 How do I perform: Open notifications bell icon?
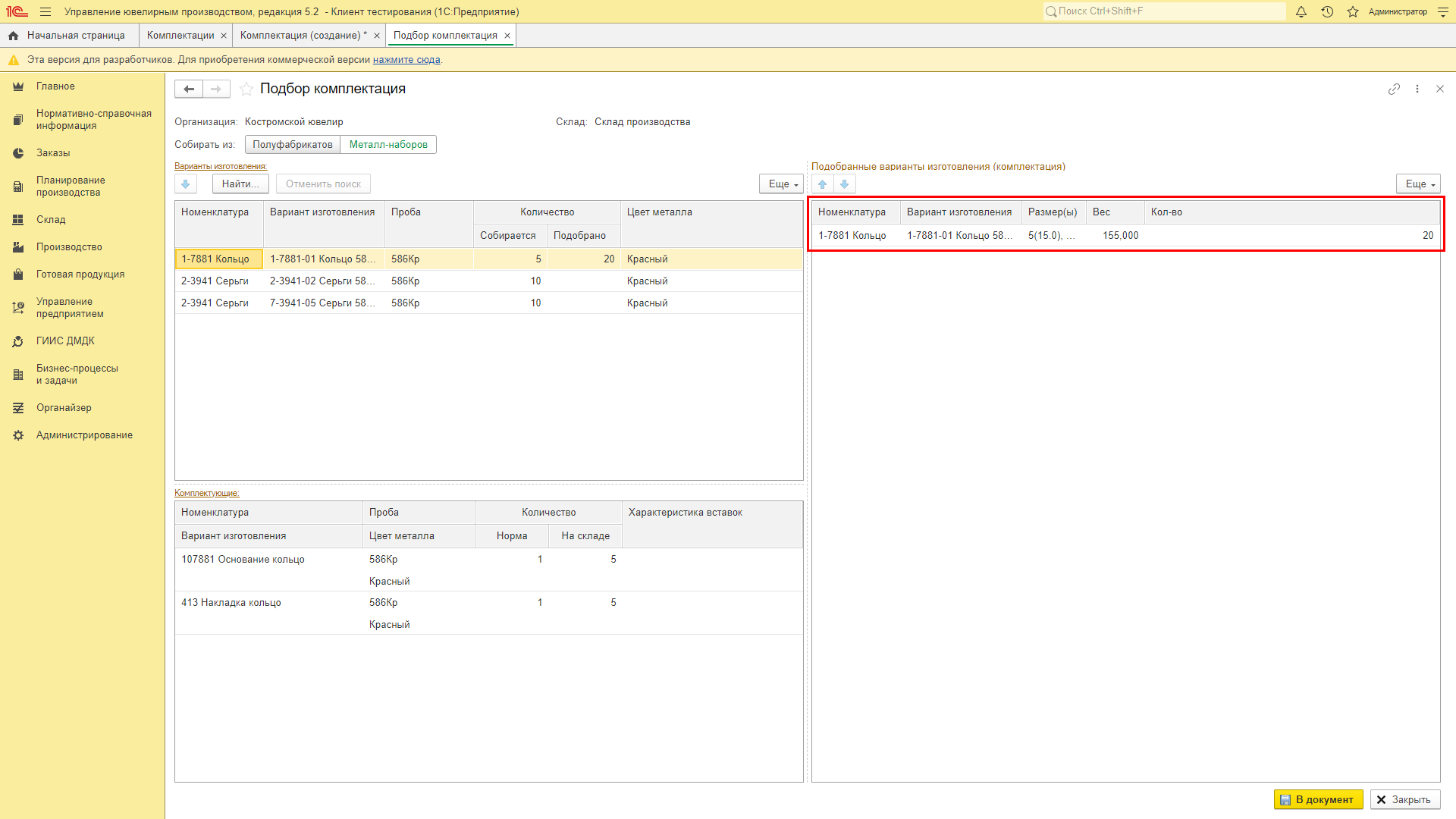pos(1301,11)
